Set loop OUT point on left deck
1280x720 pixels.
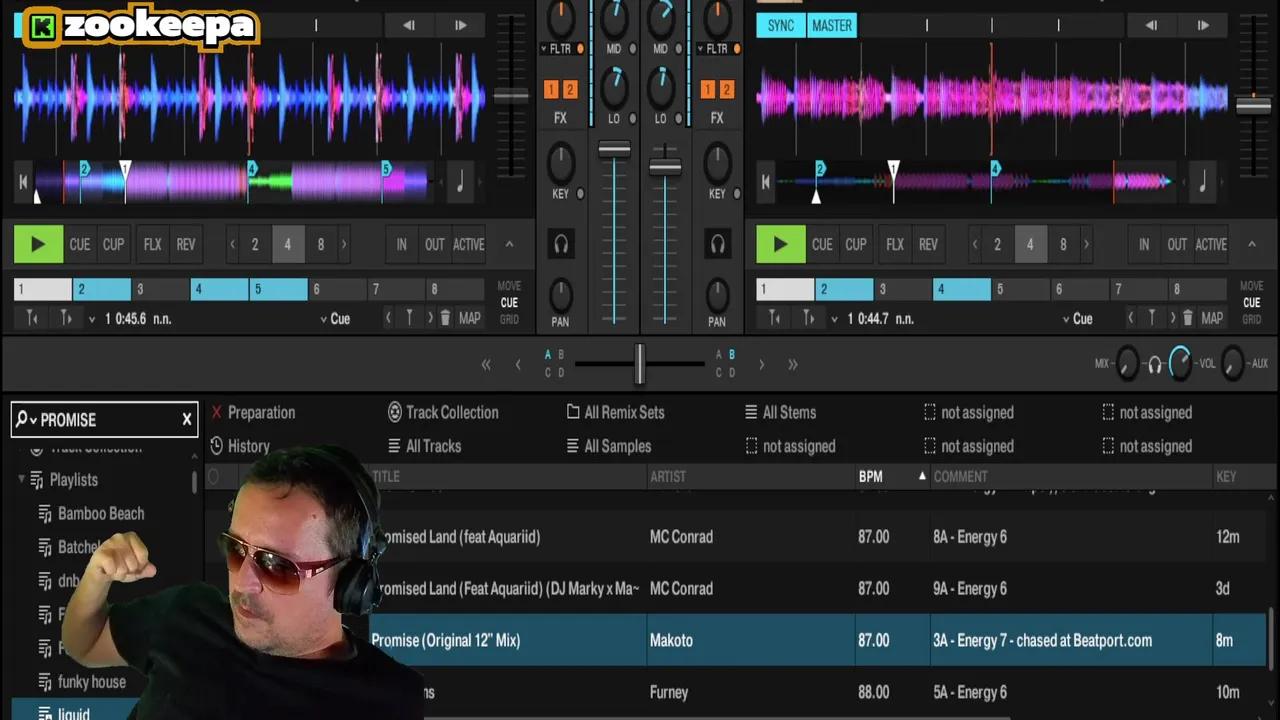pyautogui.click(x=434, y=244)
